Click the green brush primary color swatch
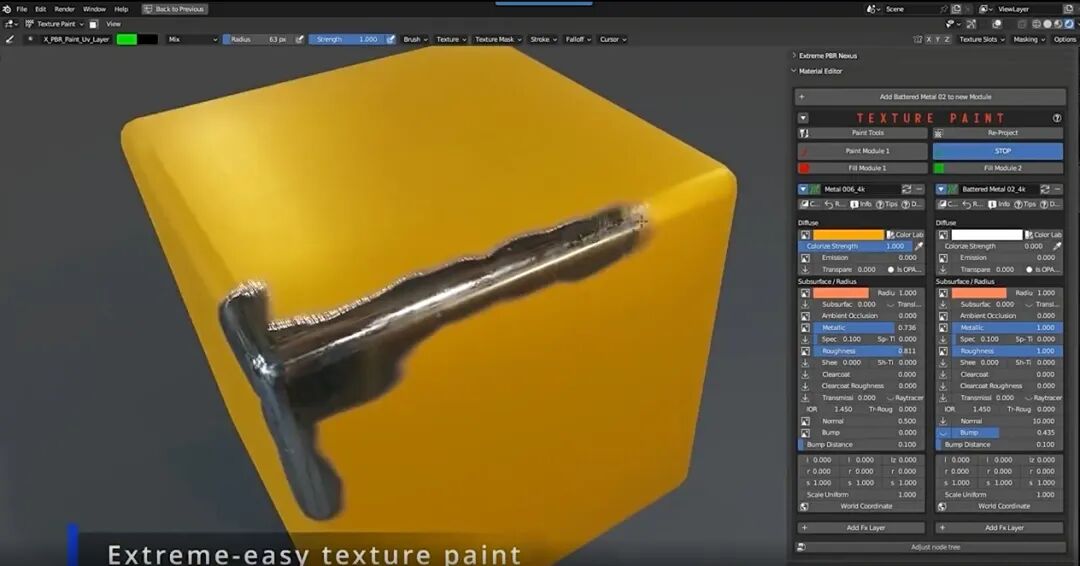Viewport: 1080px width, 566px height. (127, 39)
